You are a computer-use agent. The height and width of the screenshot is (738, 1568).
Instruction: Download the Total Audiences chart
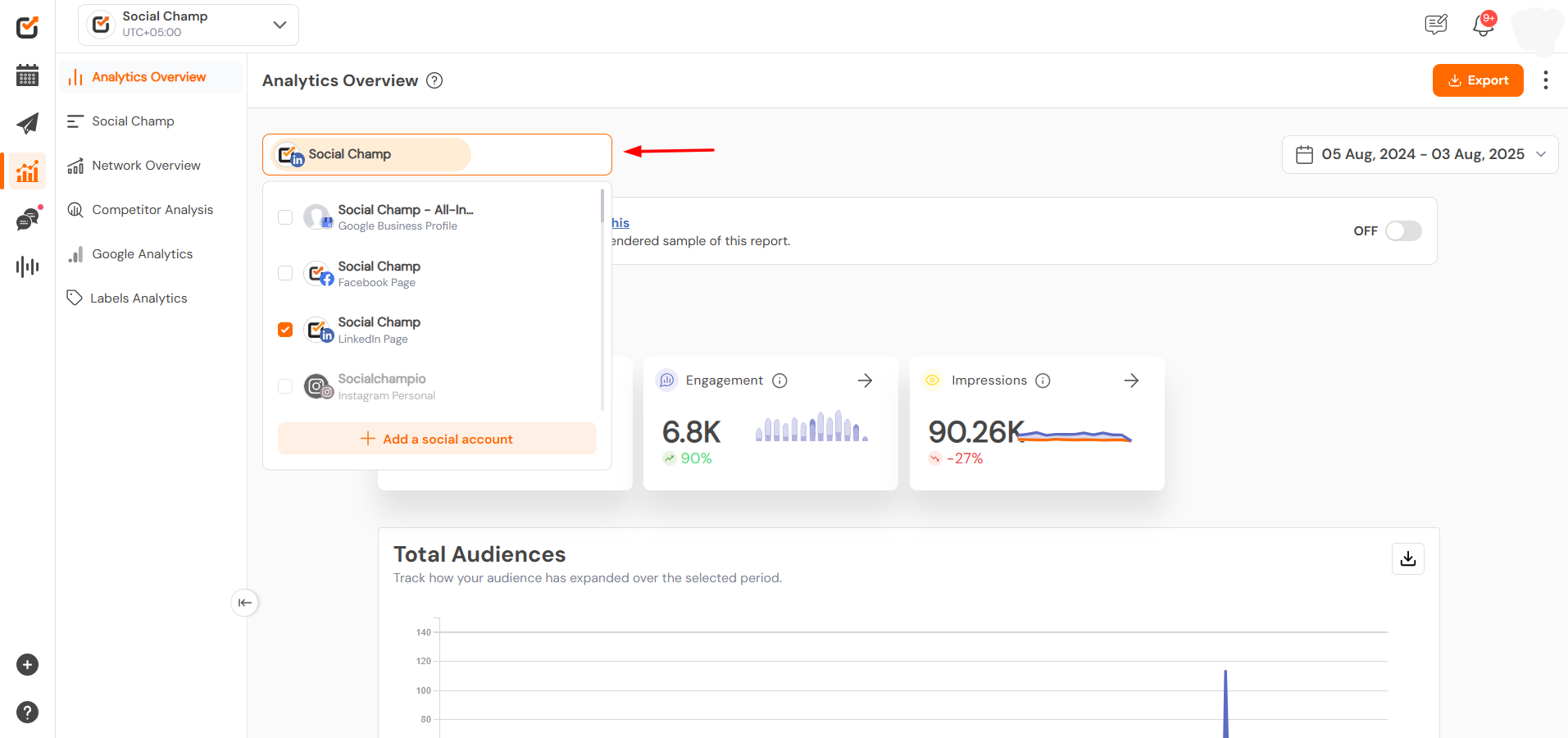pos(1407,558)
